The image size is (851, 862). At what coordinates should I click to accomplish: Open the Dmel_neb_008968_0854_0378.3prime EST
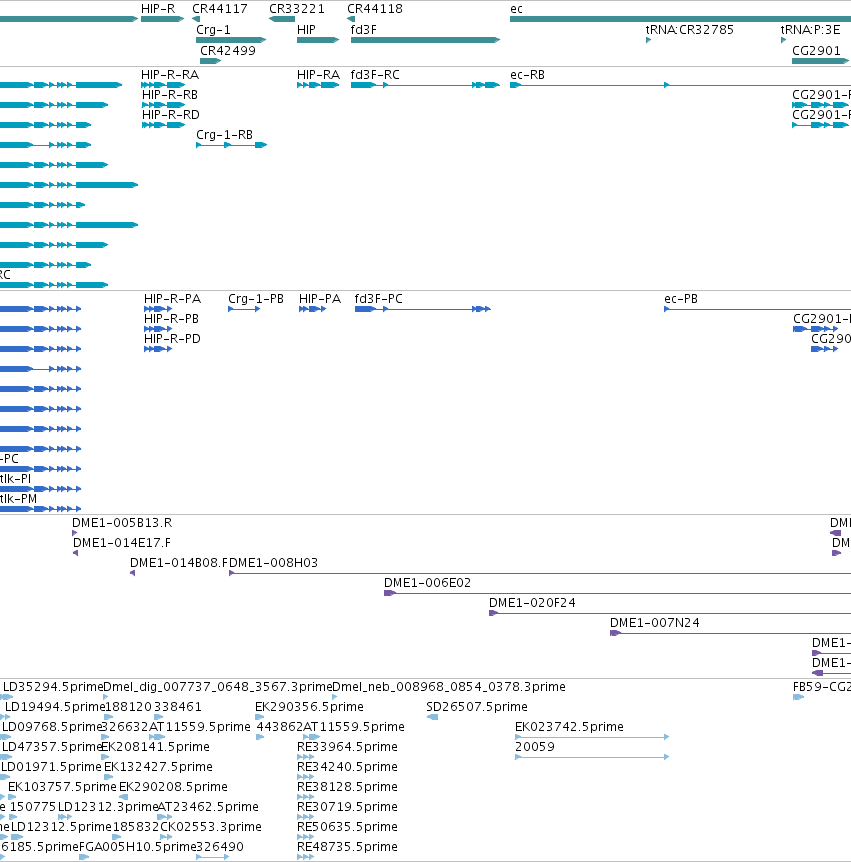tap(334, 697)
